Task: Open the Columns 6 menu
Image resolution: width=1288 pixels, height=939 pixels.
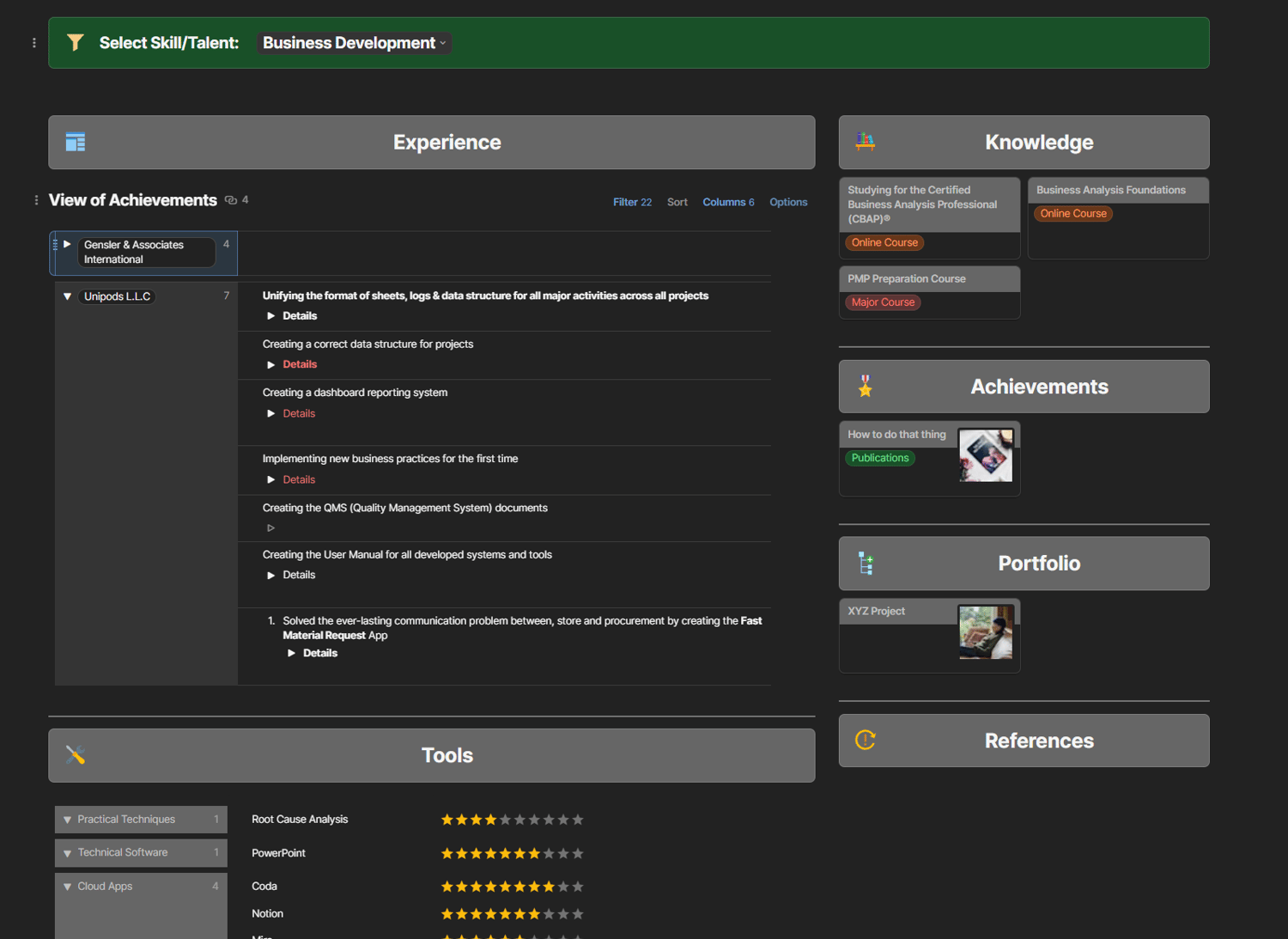Action: click(x=728, y=202)
